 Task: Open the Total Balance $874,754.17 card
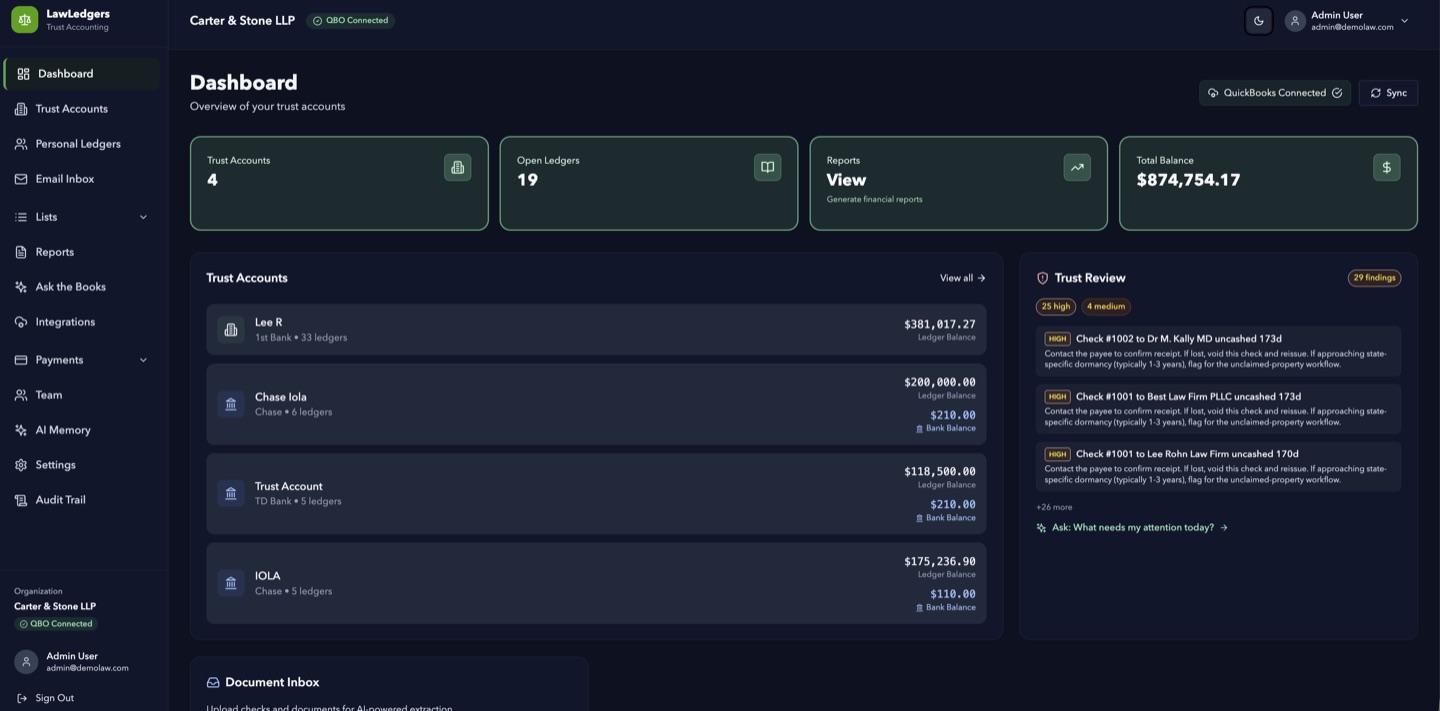(1268, 183)
